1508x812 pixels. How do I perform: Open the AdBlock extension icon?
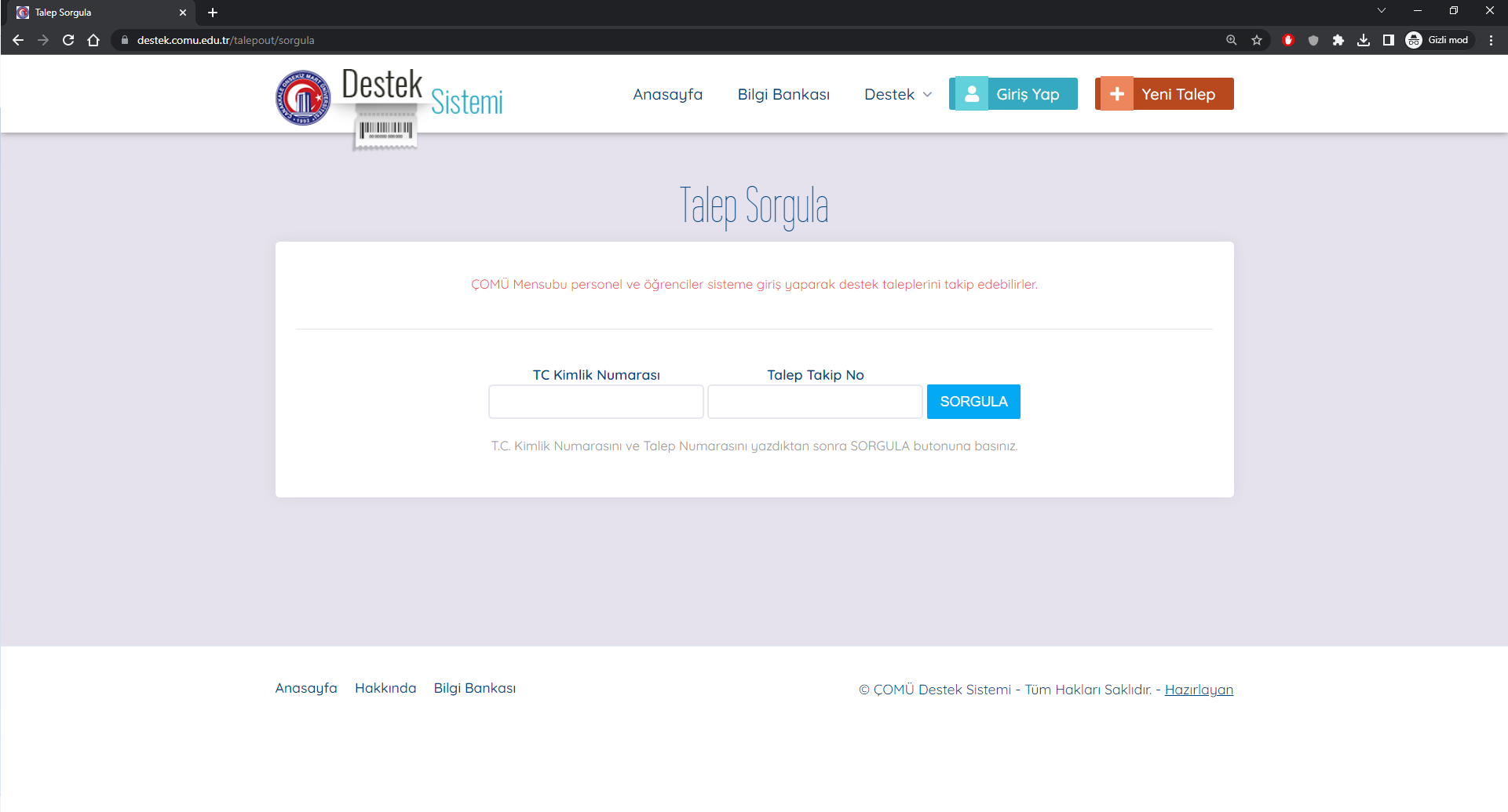click(x=1288, y=40)
